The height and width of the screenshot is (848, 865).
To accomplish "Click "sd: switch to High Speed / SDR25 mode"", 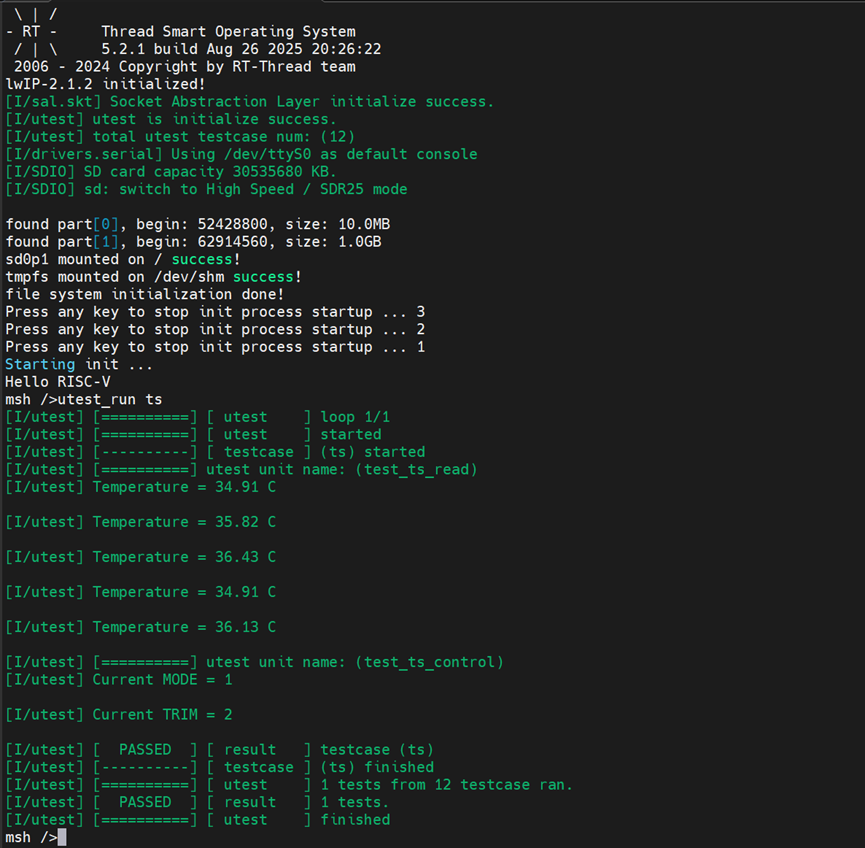I will 206,189.
